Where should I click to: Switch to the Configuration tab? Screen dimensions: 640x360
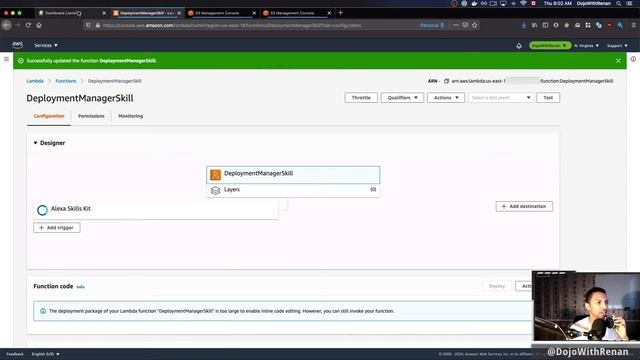click(x=49, y=116)
